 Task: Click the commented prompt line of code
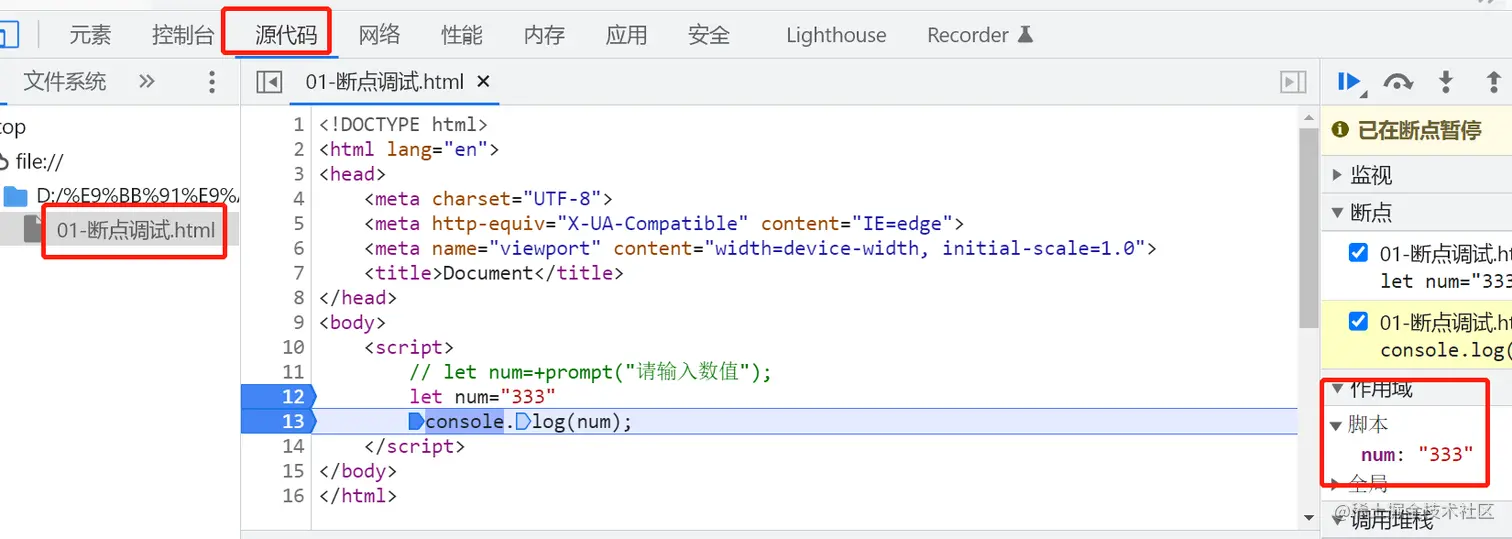pyautogui.click(x=590, y=372)
